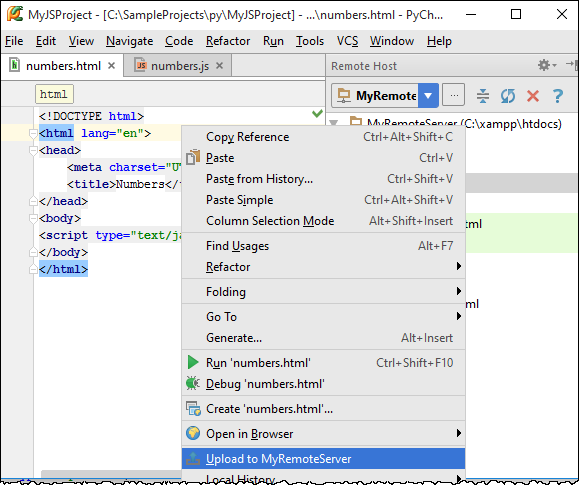Open MyRemote server dropdown arrow
The height and width of the screenshot is (485, 580).
tap(428, 96)
